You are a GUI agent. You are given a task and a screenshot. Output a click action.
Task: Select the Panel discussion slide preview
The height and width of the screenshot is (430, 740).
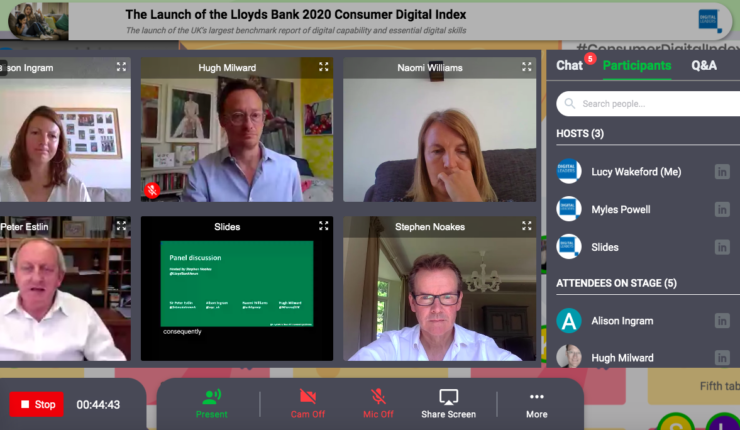tap(236, 284)
